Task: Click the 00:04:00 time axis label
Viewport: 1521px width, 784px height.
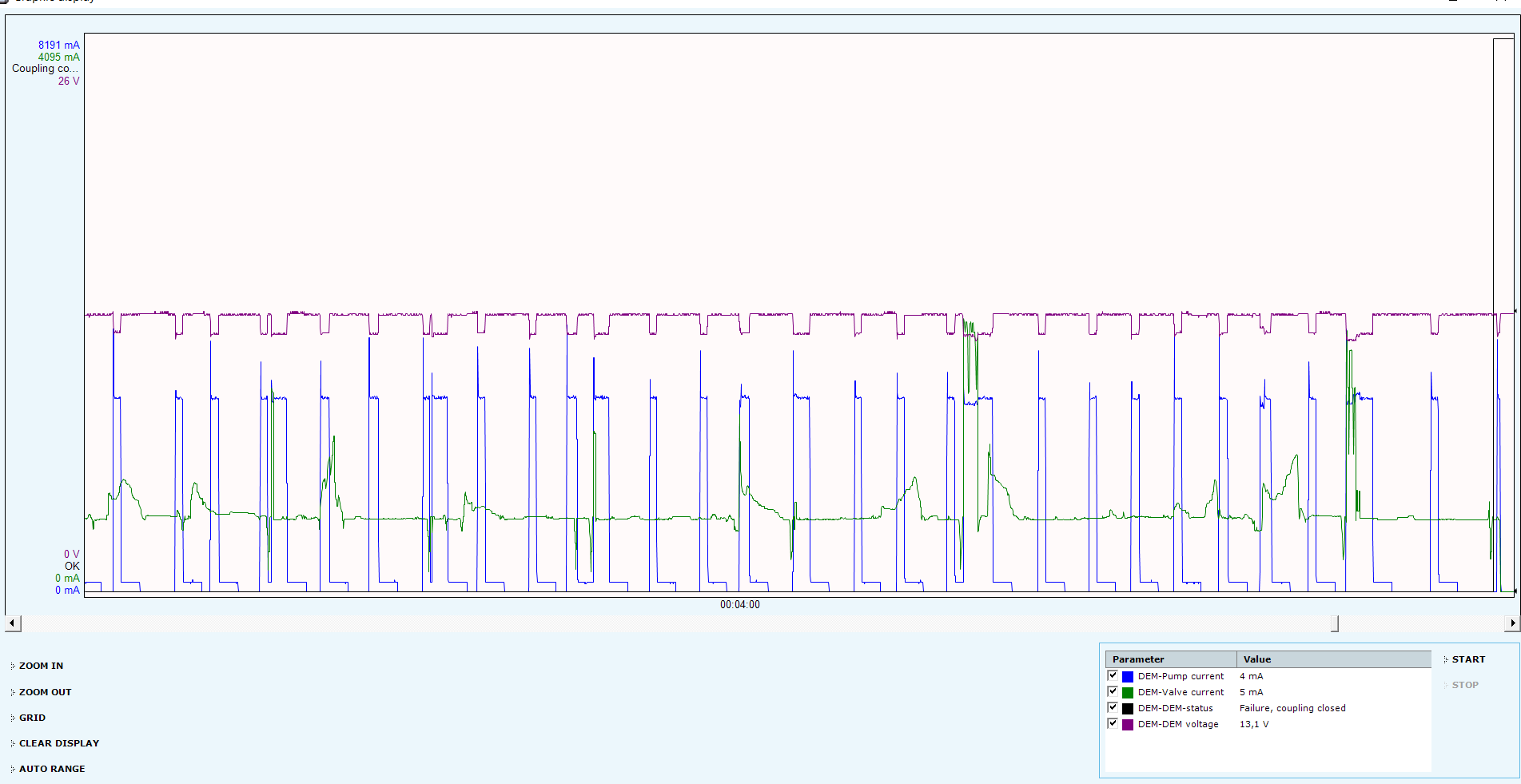Action: point(740,605)
